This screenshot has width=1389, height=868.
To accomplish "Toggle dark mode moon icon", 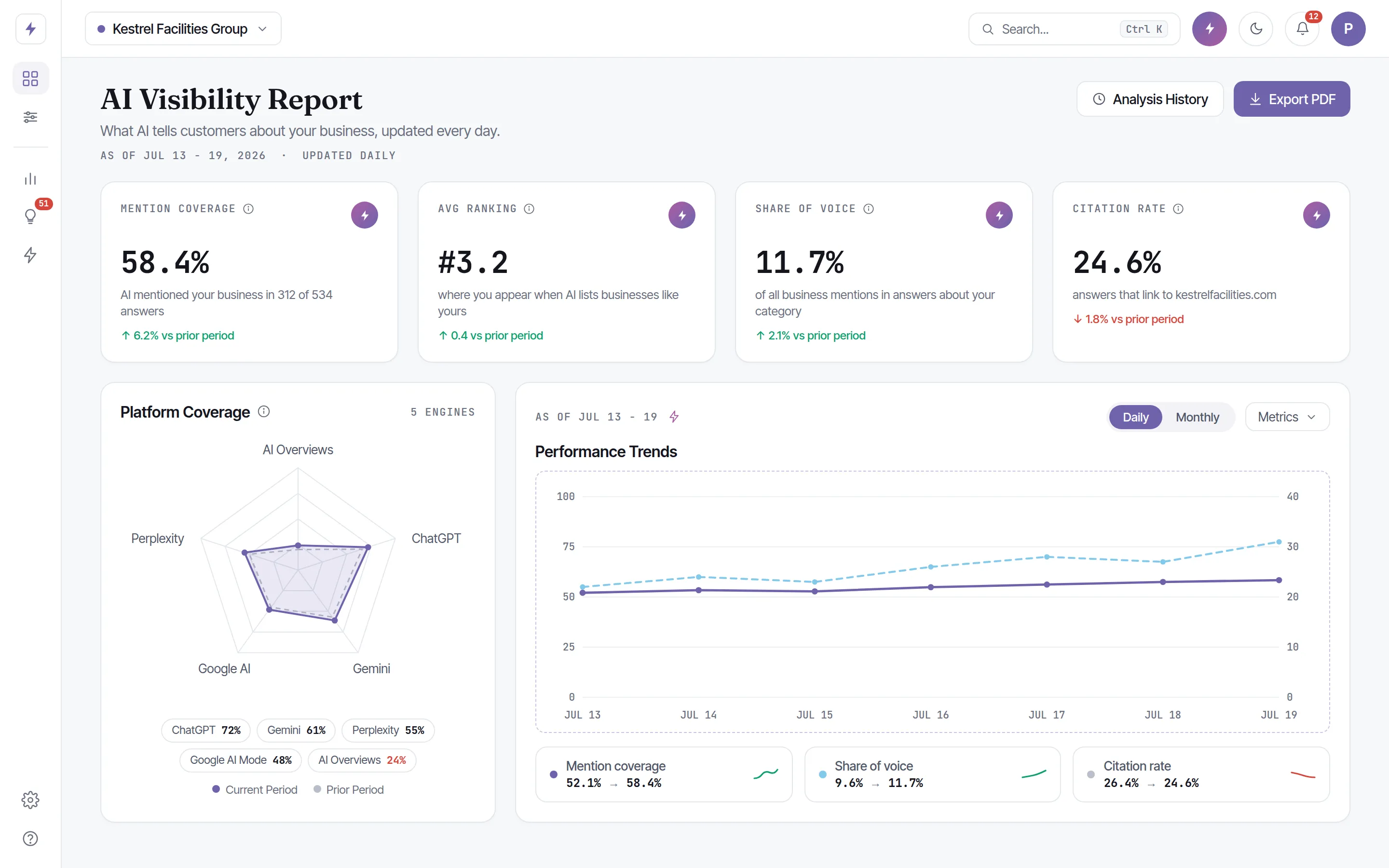I will point(1256,29).
